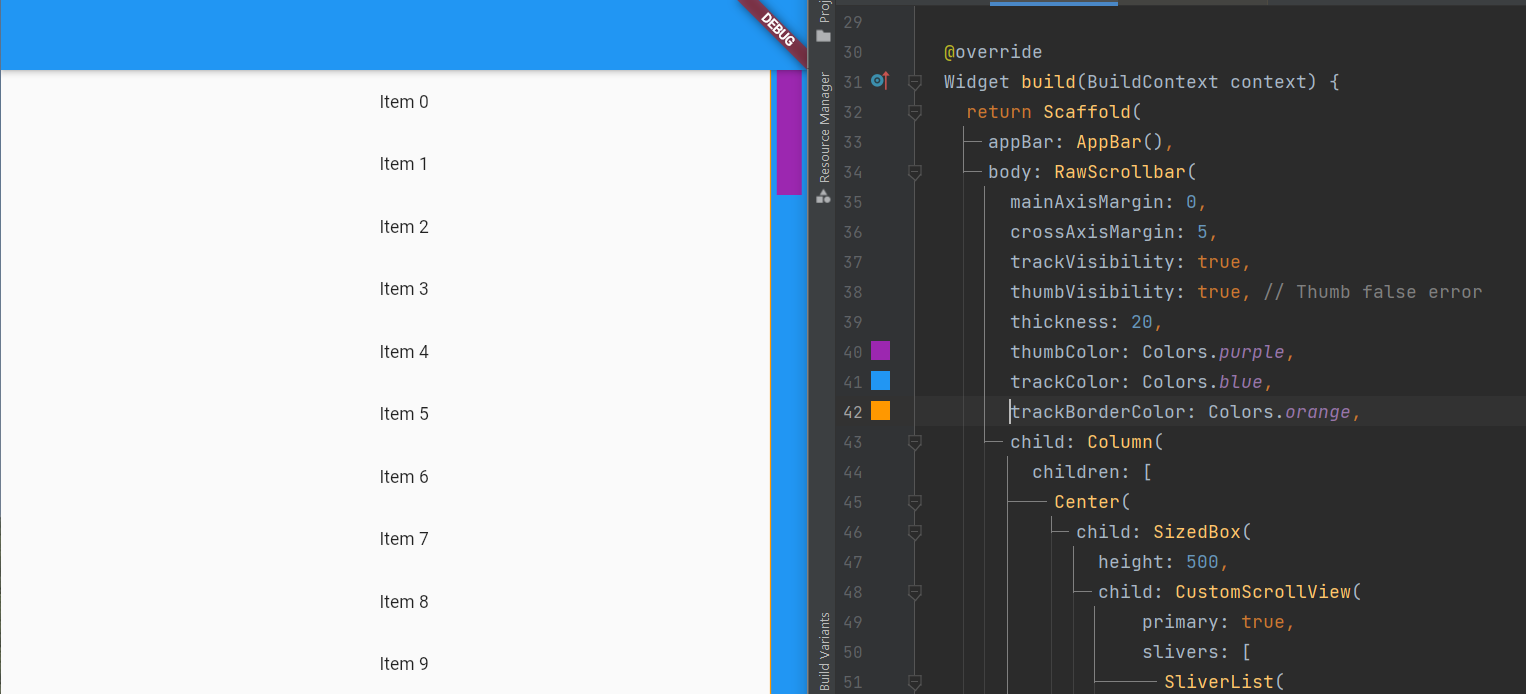Collapse the Center fold marker on line 45

click(914, 502)
